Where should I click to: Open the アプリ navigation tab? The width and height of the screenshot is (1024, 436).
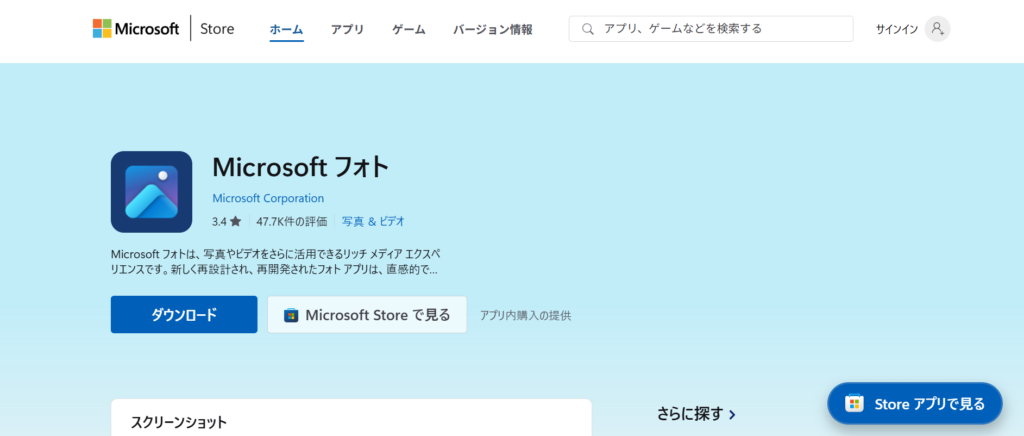[x=347, y=29]
